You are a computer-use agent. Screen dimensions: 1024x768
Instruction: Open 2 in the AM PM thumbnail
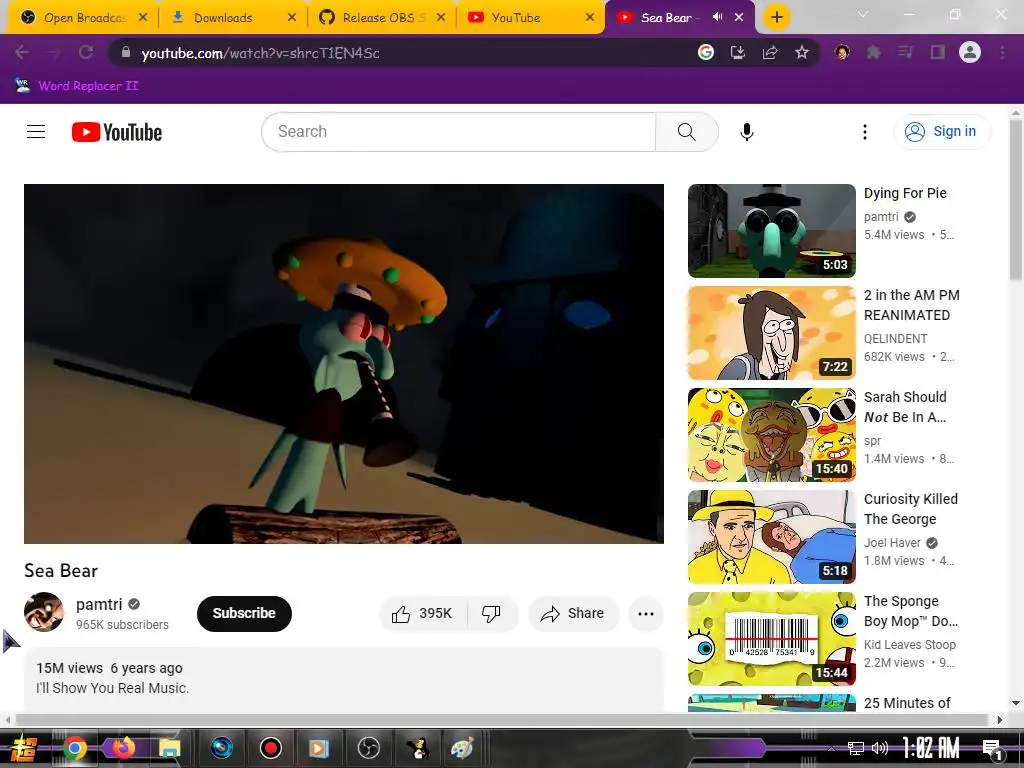click(x=771, y=333)
